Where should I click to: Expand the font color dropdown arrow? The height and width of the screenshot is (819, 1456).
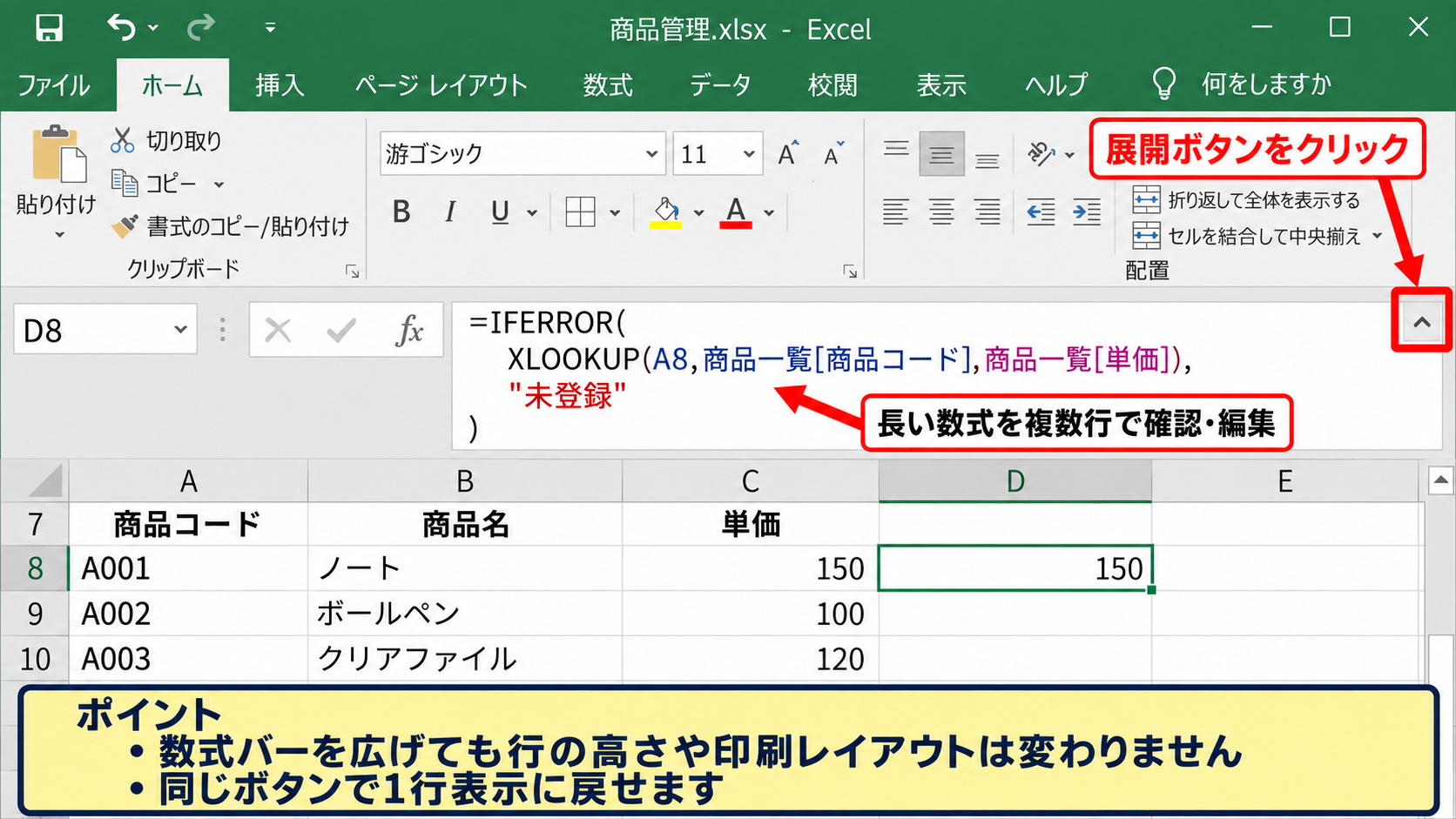[x=769, y=212]
